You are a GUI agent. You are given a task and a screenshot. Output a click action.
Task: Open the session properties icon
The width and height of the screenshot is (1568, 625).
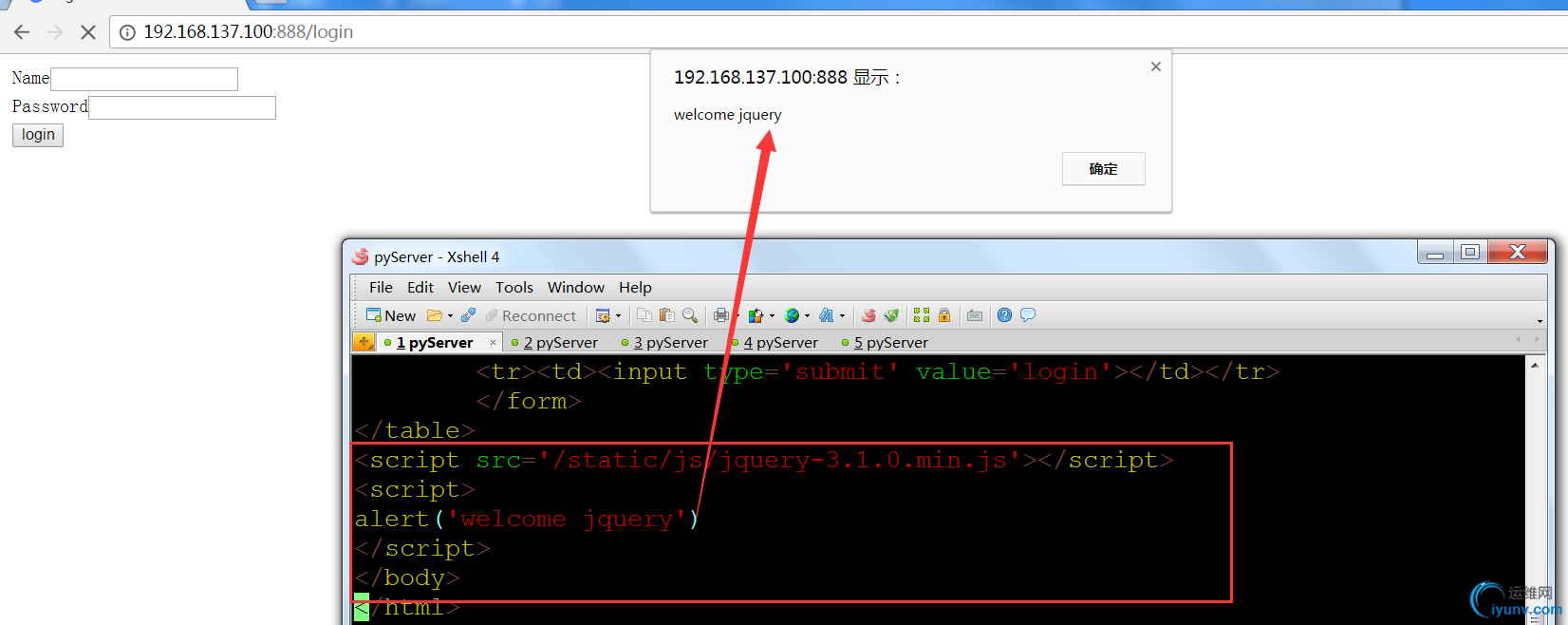603,315
